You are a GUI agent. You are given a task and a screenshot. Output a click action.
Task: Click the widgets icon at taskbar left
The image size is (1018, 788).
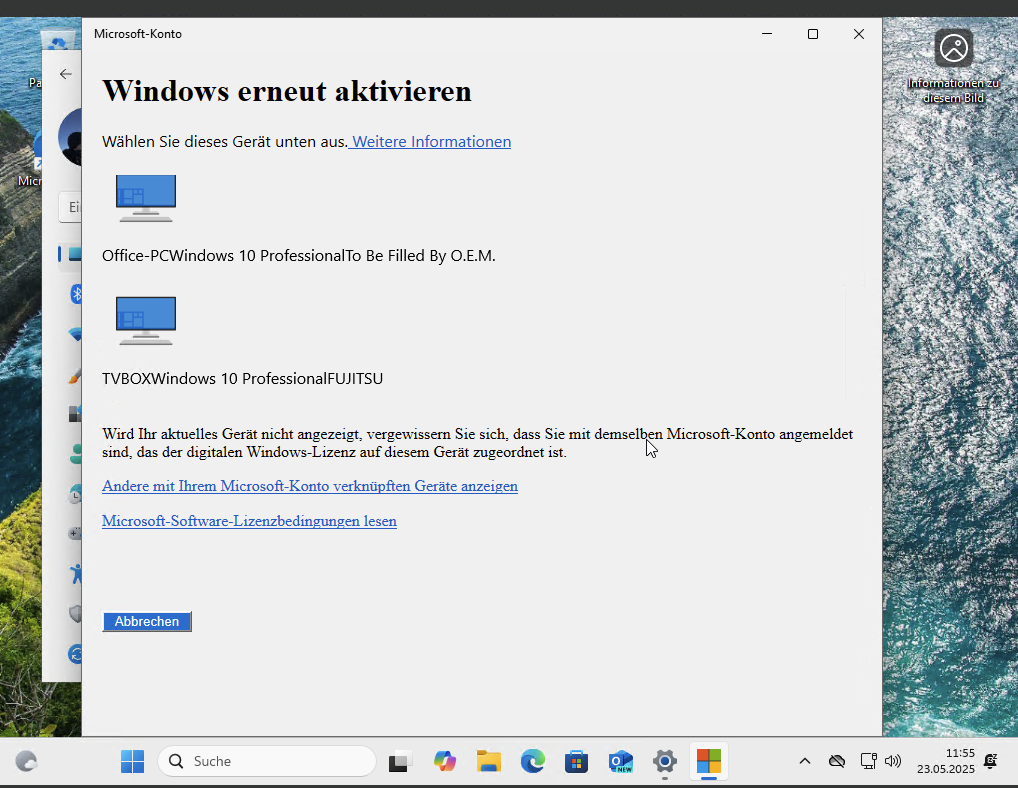(x=26, y=761)
